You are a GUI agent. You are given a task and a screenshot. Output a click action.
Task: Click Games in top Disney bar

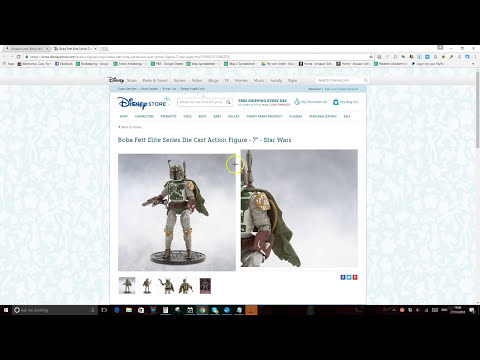180,80
